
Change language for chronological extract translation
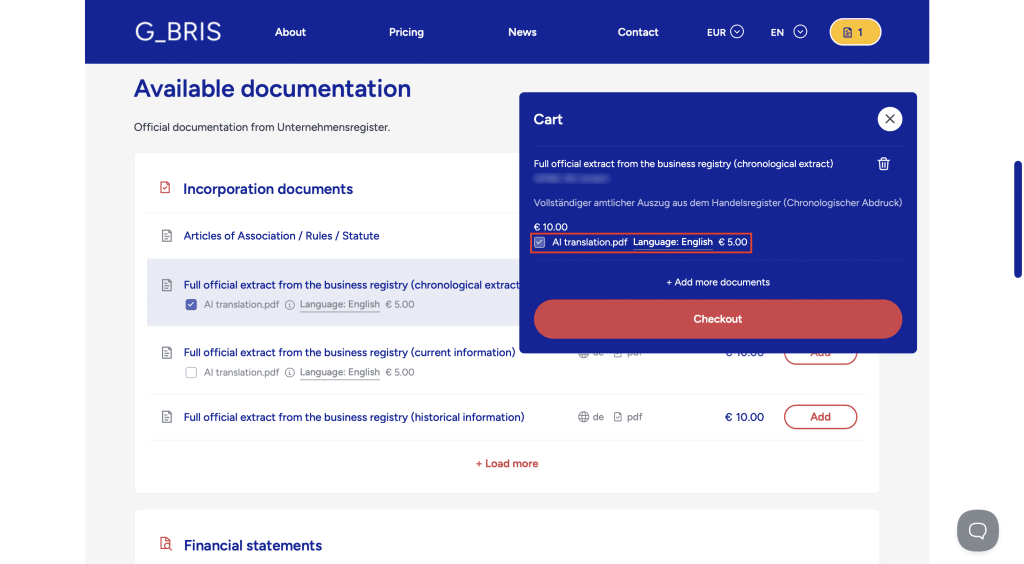(340, 304)
